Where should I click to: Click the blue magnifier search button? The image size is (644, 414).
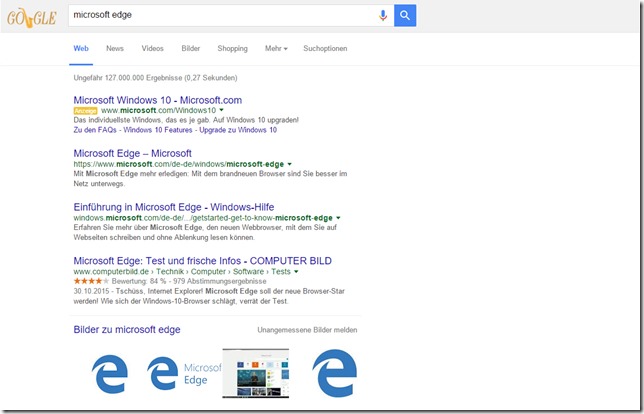pos(405,16)
